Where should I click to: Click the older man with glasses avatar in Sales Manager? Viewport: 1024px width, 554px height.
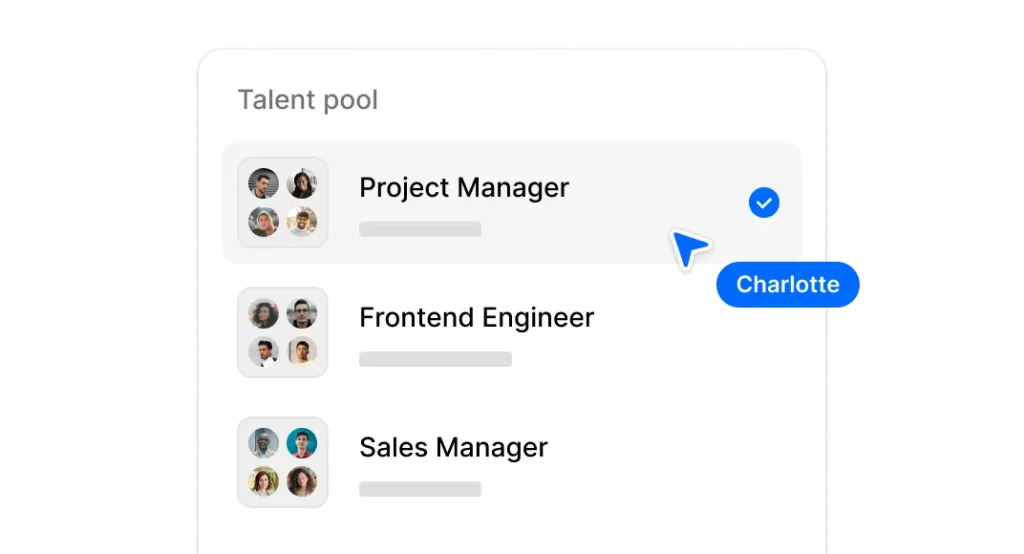(x=263, y=443)
